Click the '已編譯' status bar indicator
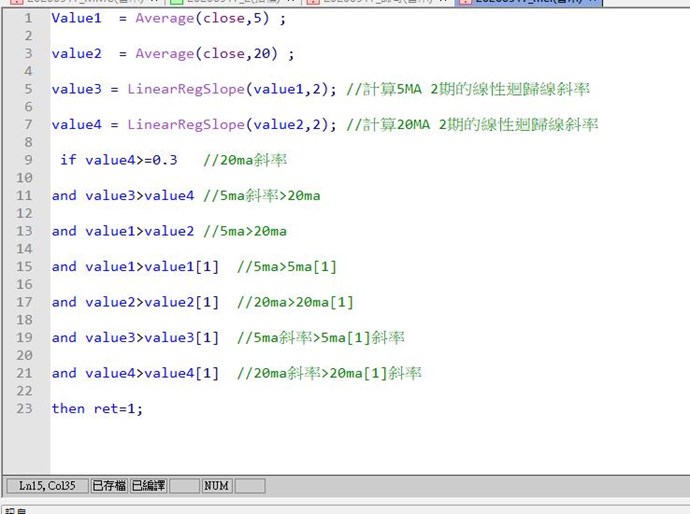This screenshot has width=690, height=514. (148, 486)
